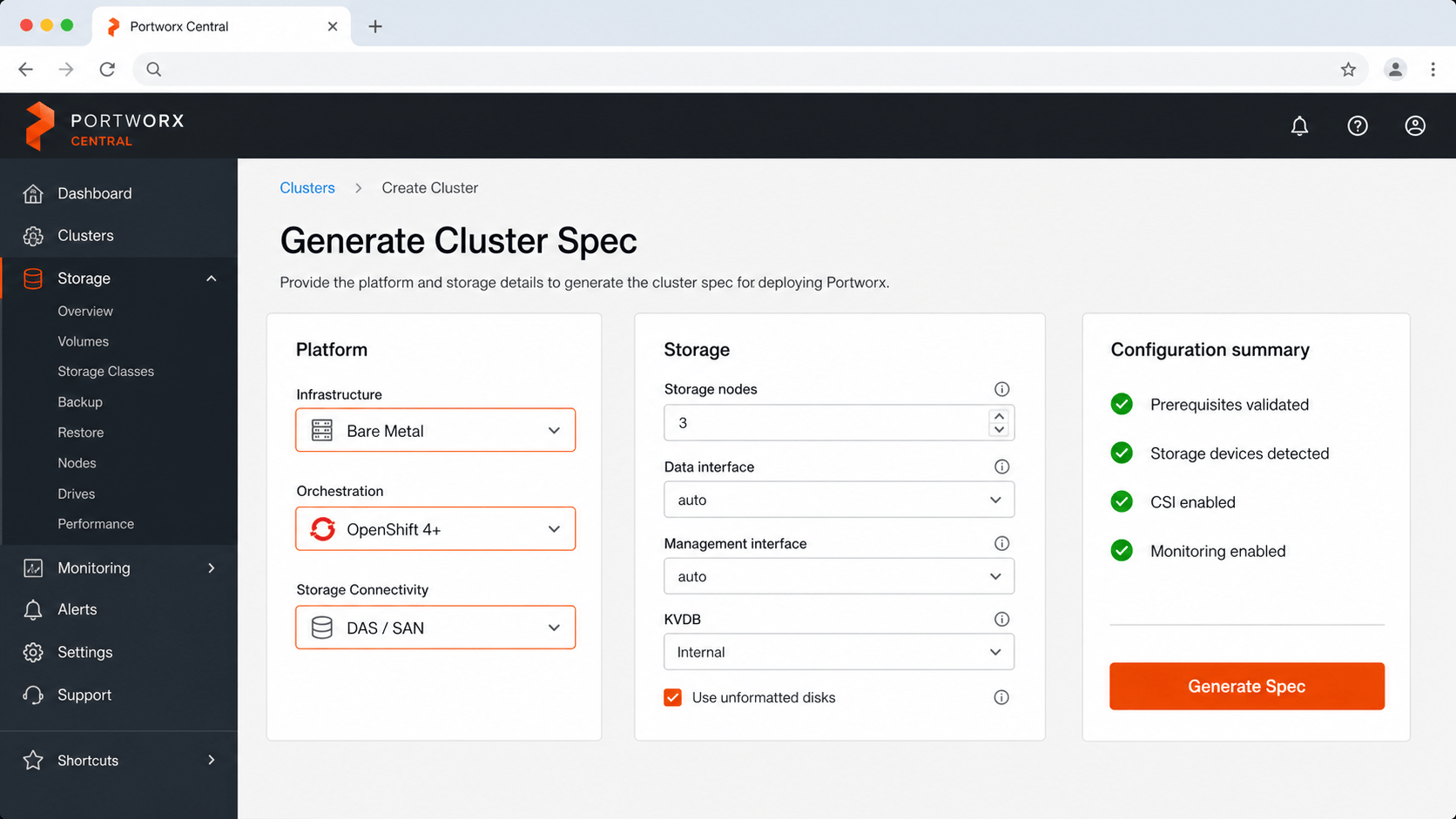The image size is (1456, 819).
Task: Click the Monitoring enabled summary text
Action: pos(1218,551)
